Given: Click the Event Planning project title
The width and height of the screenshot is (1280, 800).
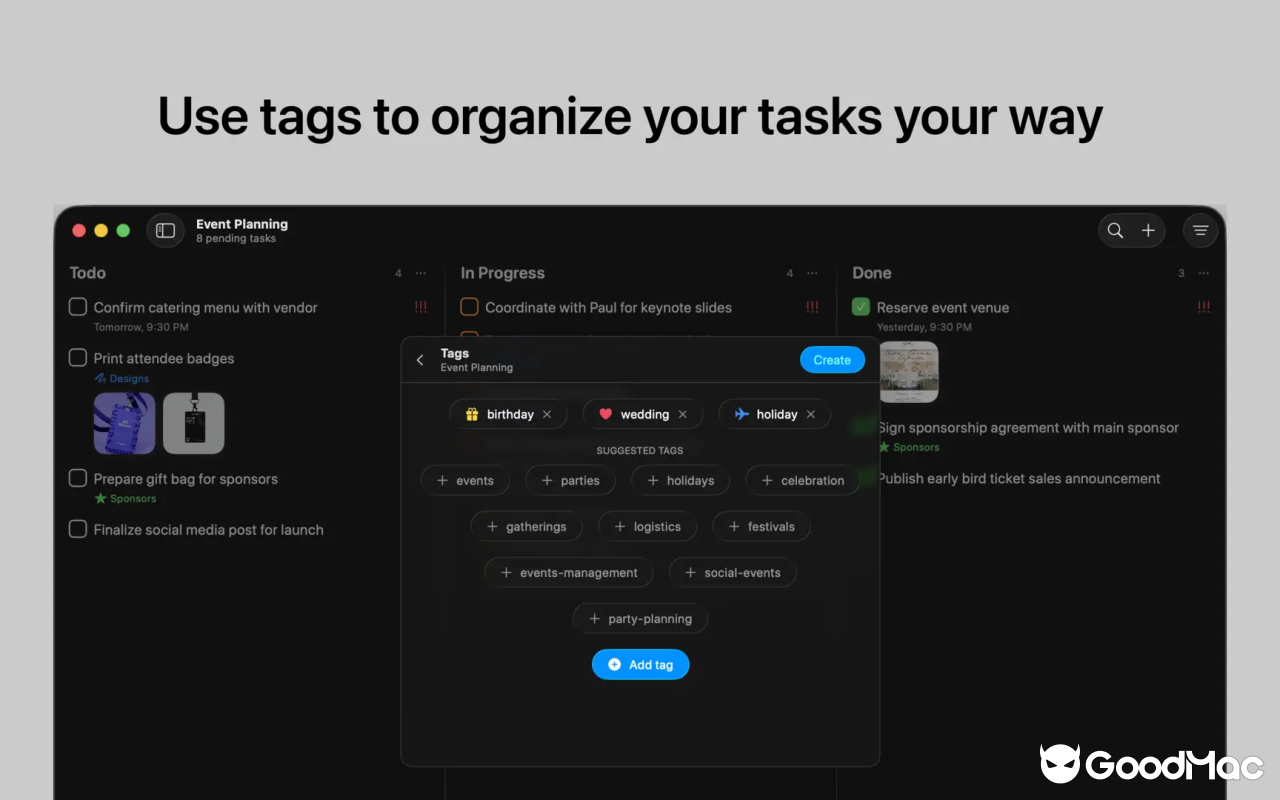Looking at the screenshot, I should click(242, 224).
